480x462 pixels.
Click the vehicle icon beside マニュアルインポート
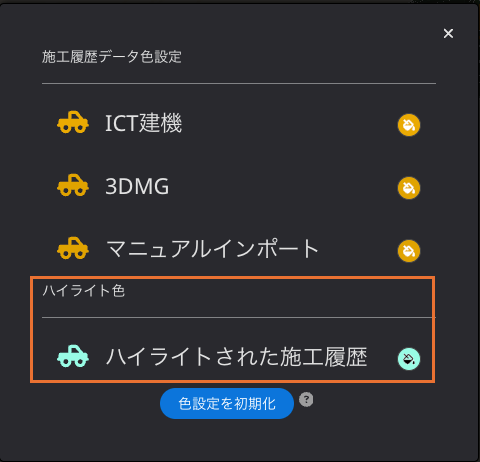[x=73, y=248]
